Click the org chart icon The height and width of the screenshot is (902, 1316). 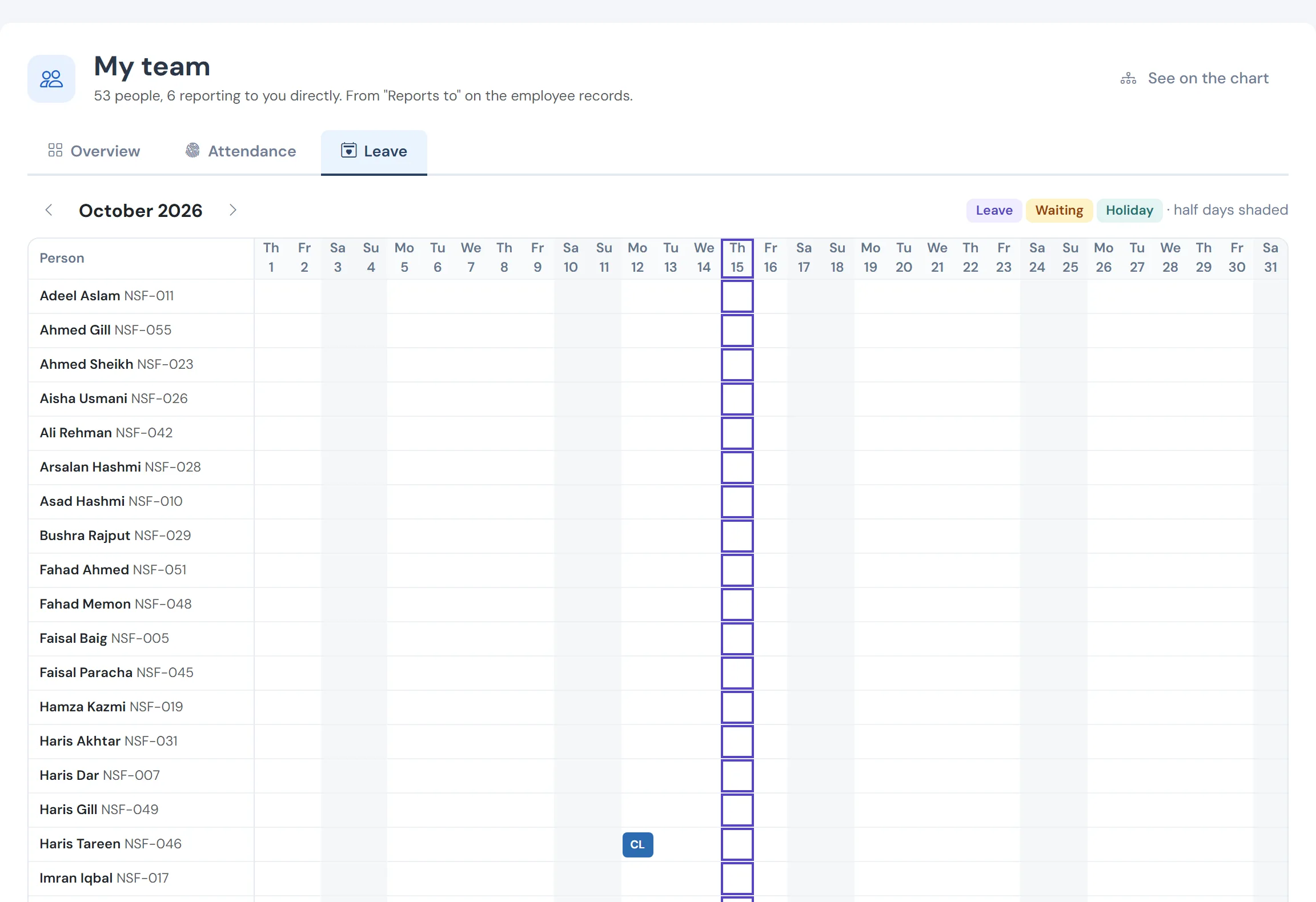[x=1128, y=78]
